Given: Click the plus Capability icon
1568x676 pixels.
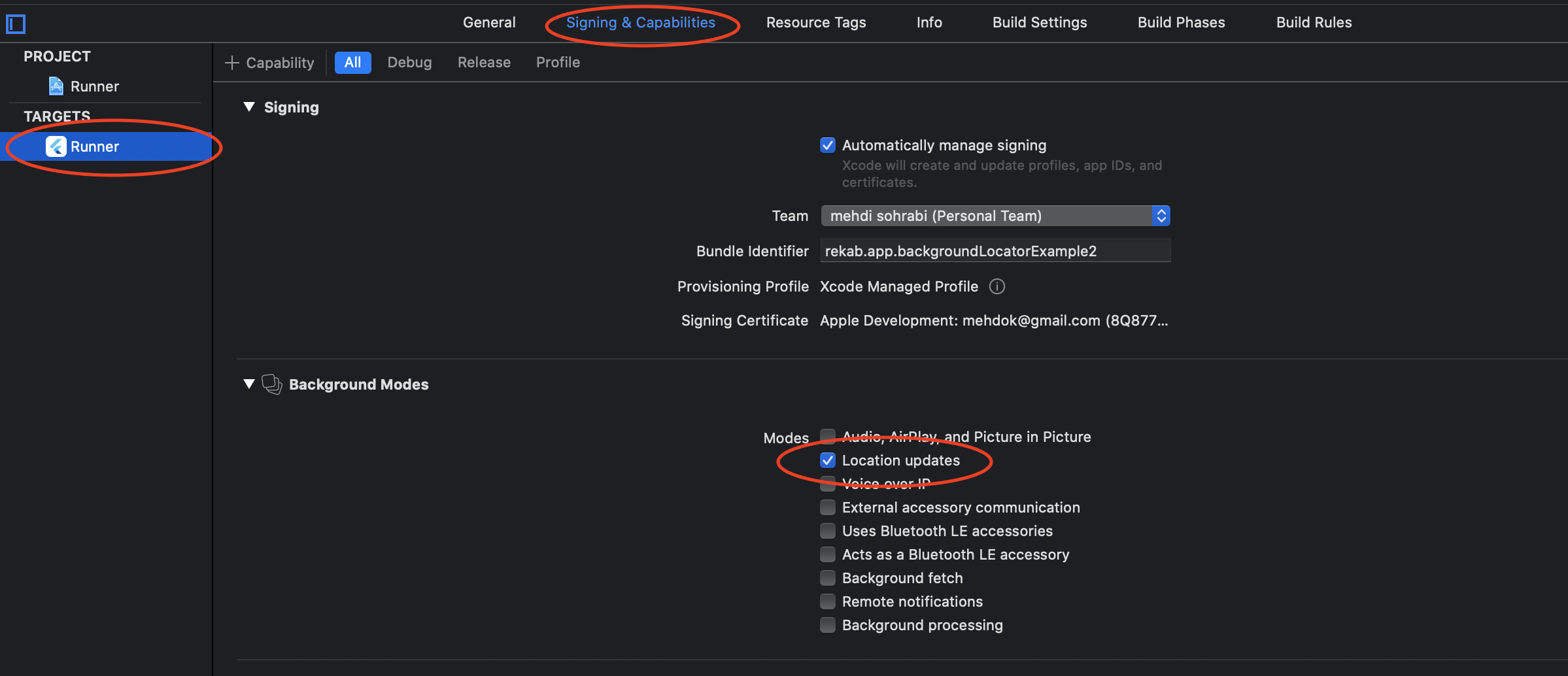Looking at the screenshot, I should pos(231,63).
